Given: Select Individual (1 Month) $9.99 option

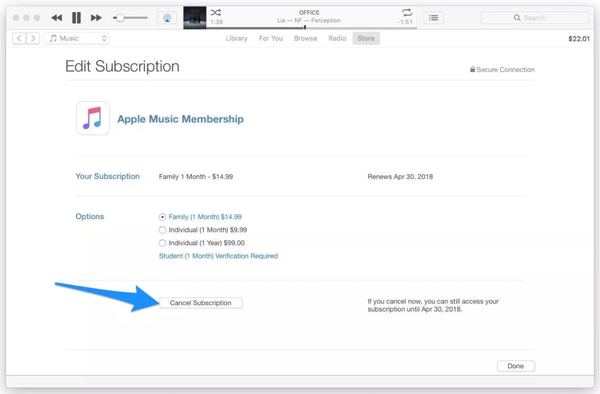Looking at the screenshot, I should (162, 230).
